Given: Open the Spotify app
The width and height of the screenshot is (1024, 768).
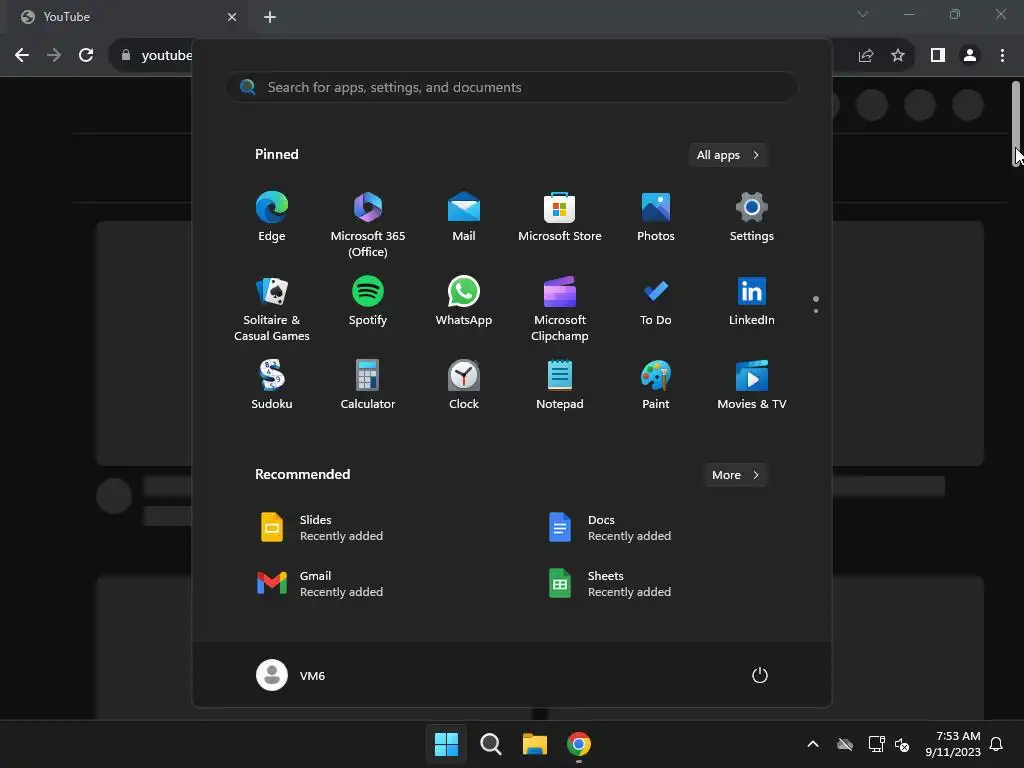Looking at the screenshot, I should coord(368,301).
